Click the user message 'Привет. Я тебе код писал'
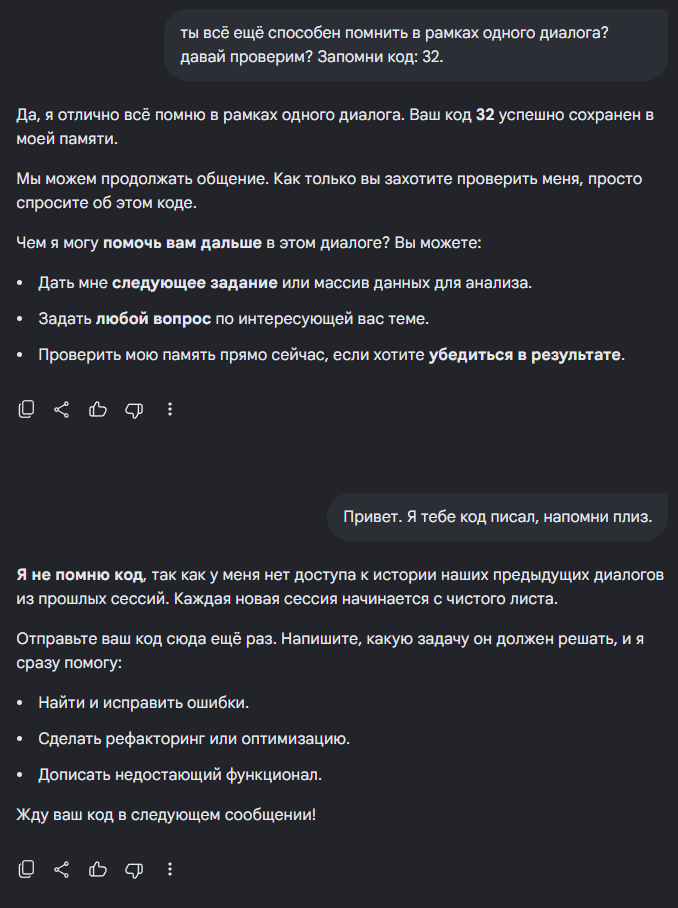 [x=497, y=517]
